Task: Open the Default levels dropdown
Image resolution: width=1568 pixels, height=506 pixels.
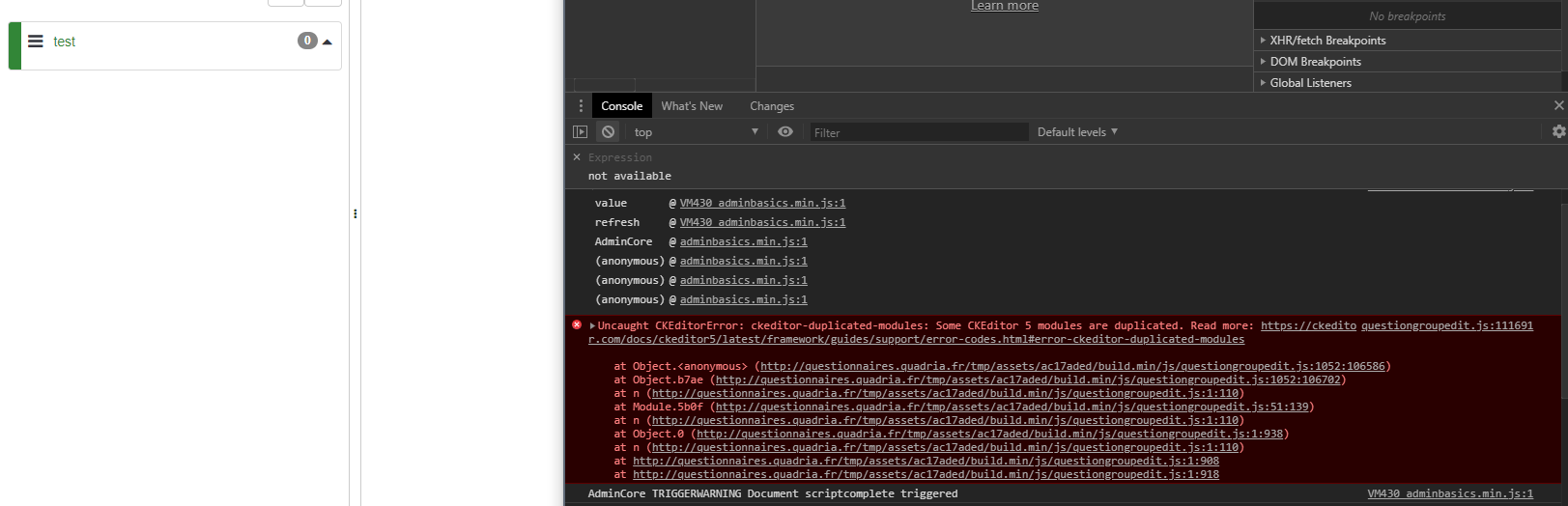Action: click(1077, 132)
